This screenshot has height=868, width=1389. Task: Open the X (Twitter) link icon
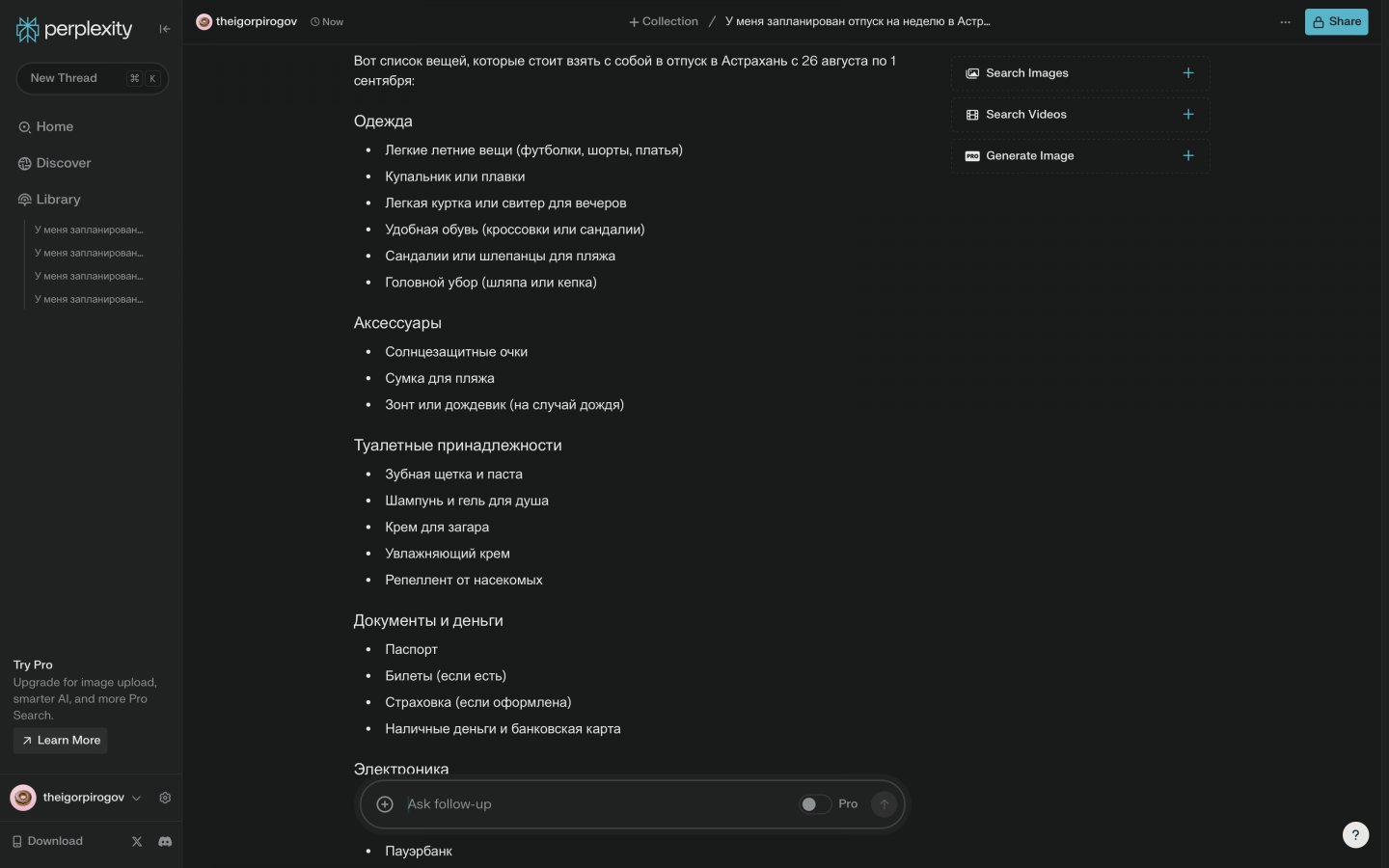pos(137,841)
